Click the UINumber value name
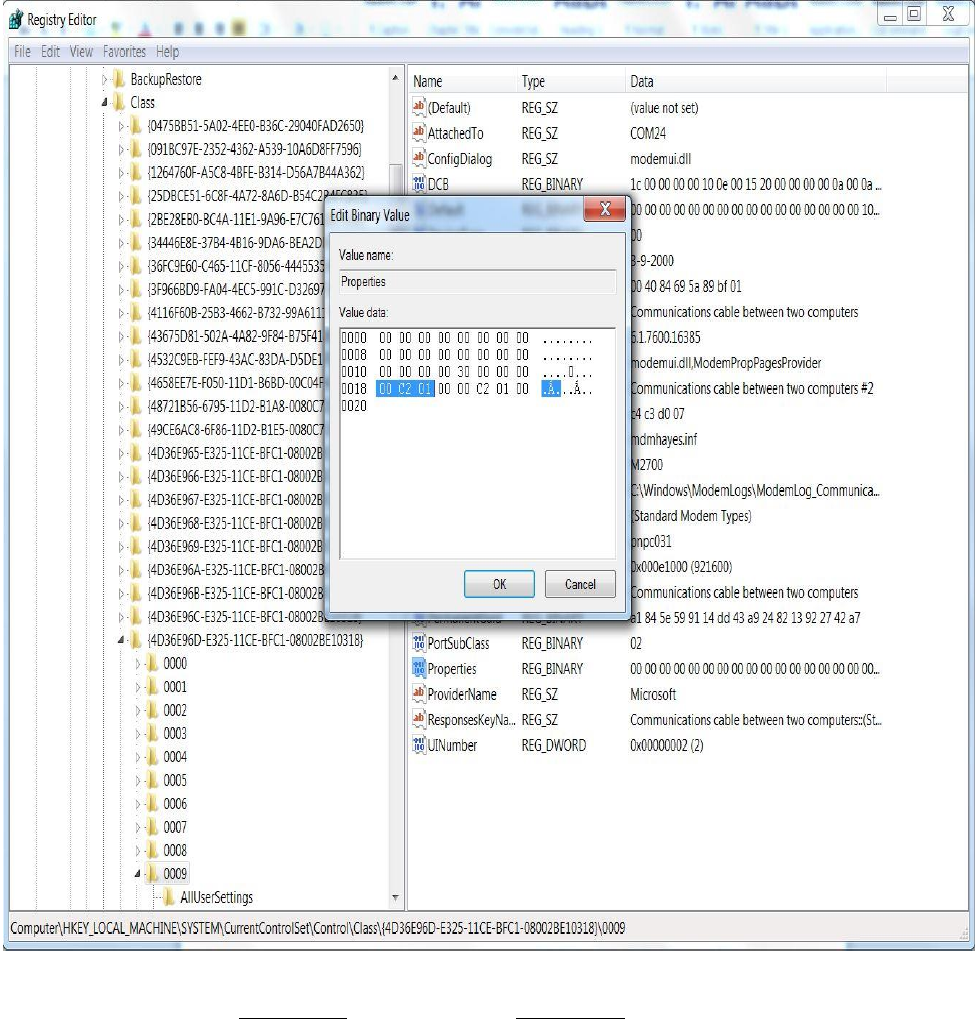975x1020 pixels. pos(452,745)
